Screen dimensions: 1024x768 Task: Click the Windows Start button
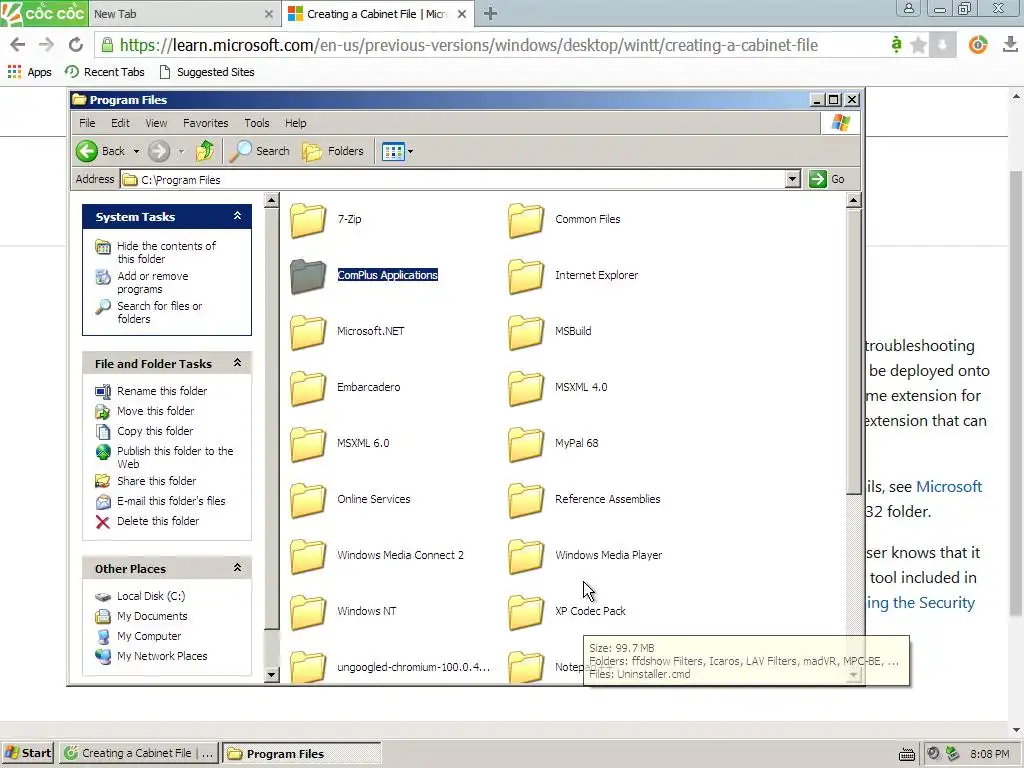click(28, 753)
